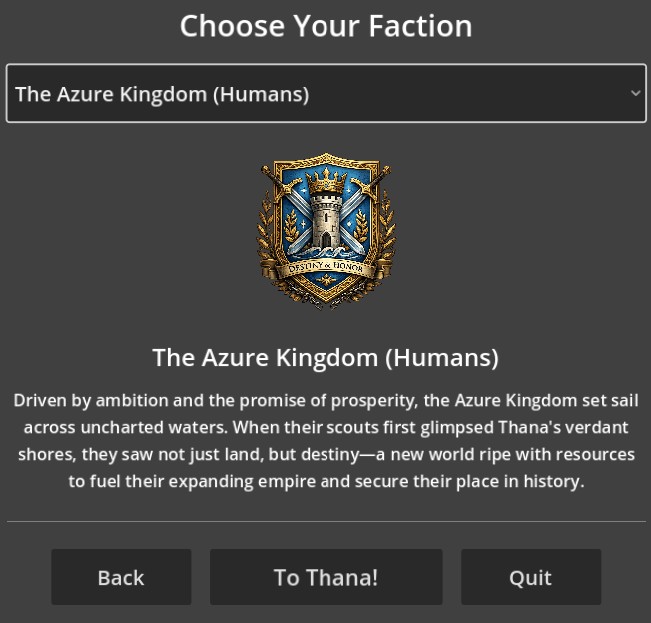Quit the game
This screenshot has width=651, height=623.
coord(530,577)
